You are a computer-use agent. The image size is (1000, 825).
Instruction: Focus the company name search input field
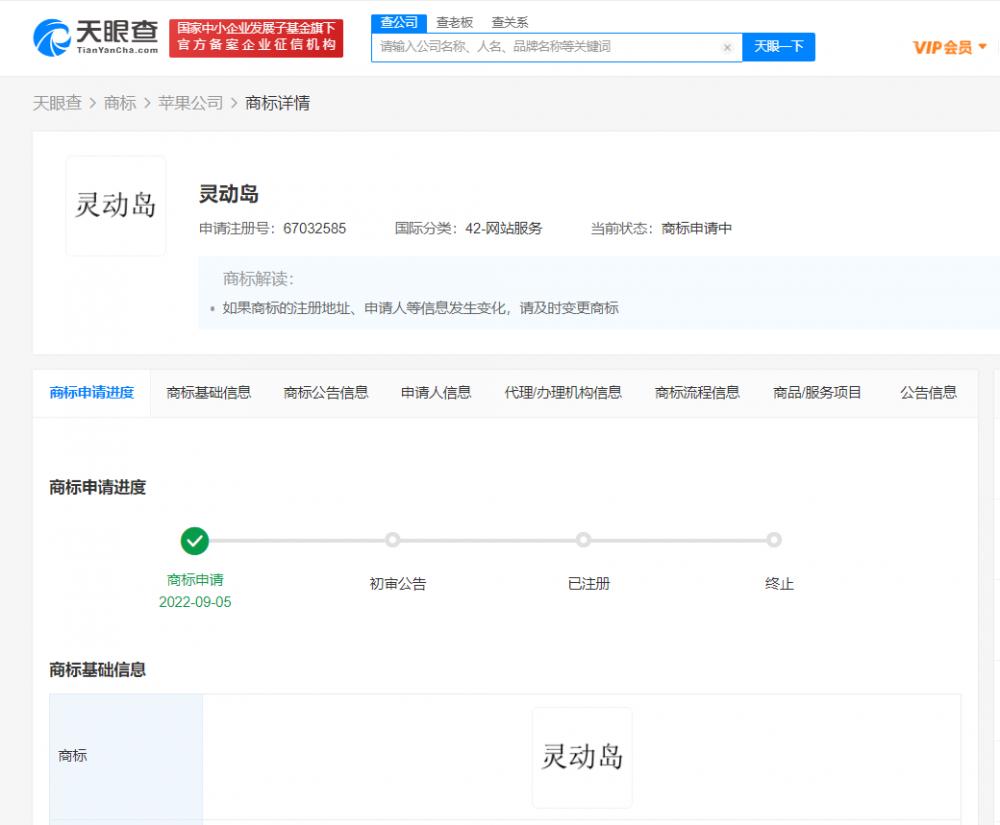pos(545,47)
